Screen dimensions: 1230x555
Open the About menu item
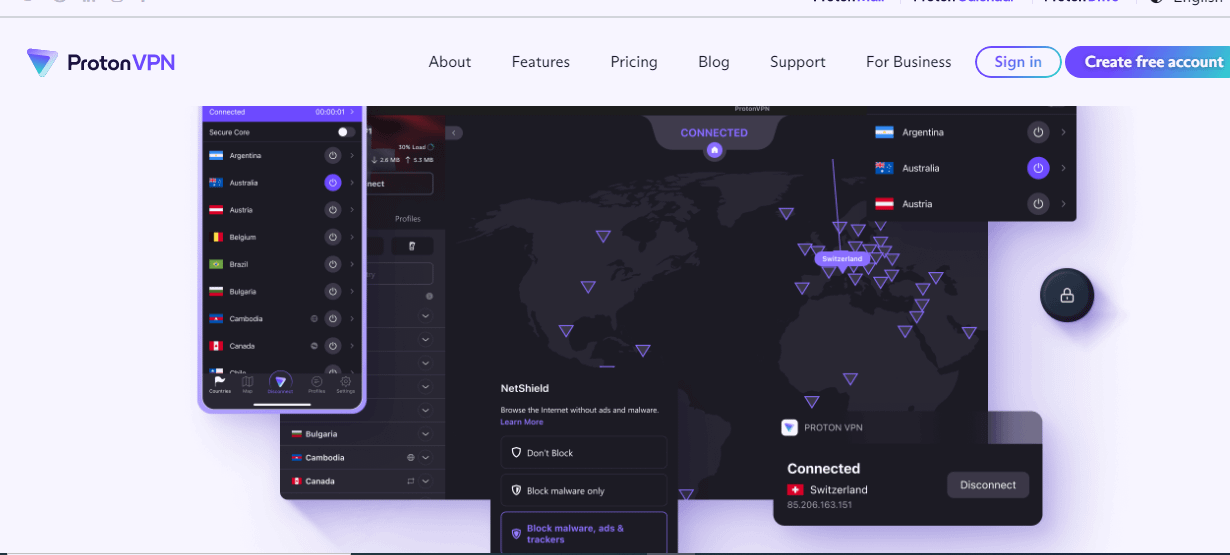(x=450, y=62)
